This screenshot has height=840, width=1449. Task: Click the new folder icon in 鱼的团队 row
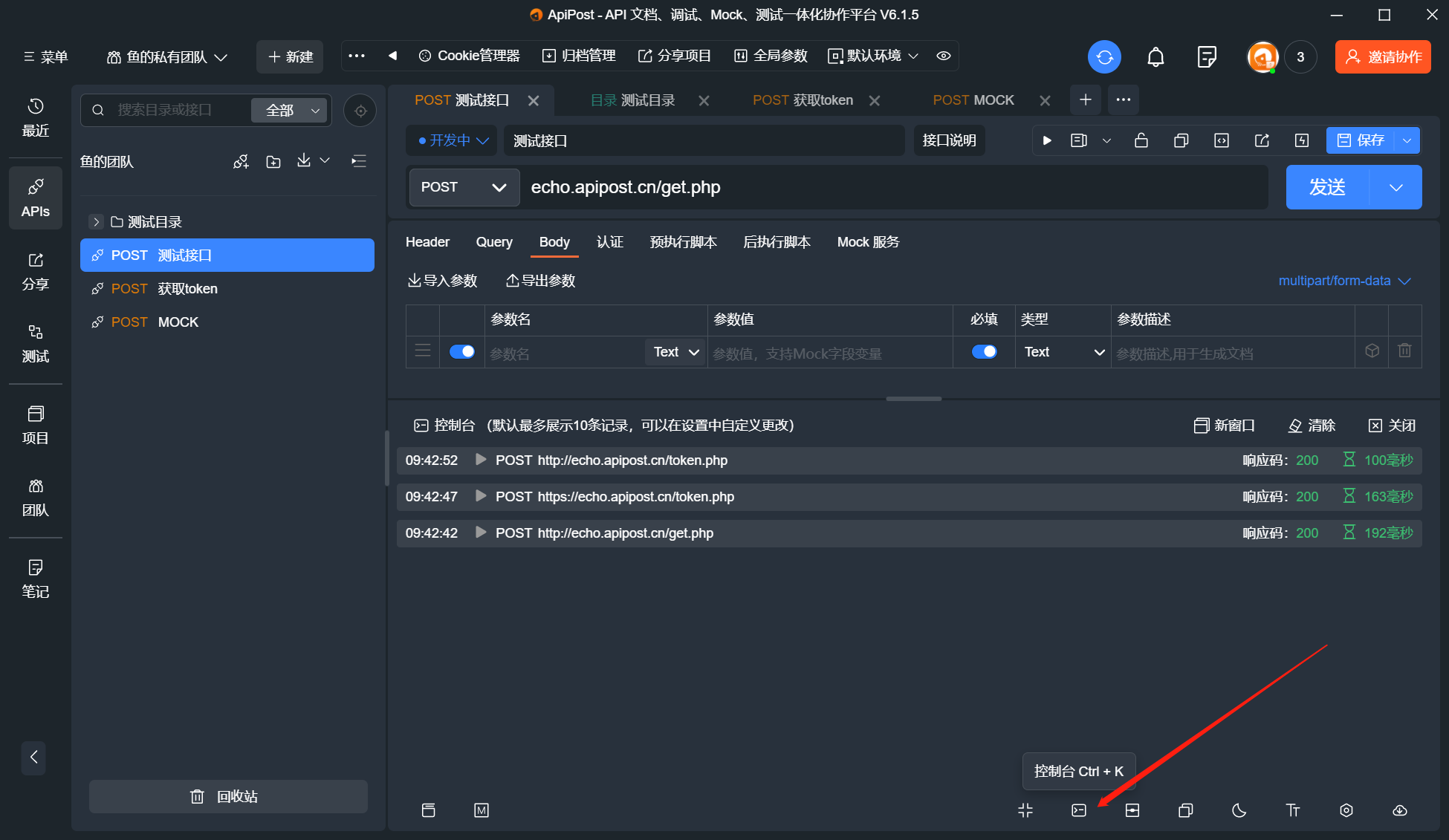point(273,161)
